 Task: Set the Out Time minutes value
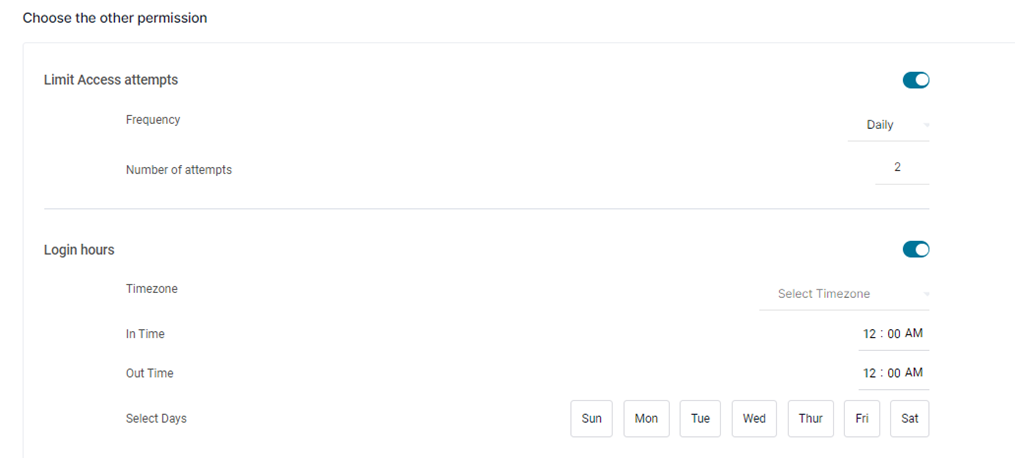click(x=894, y=373)
